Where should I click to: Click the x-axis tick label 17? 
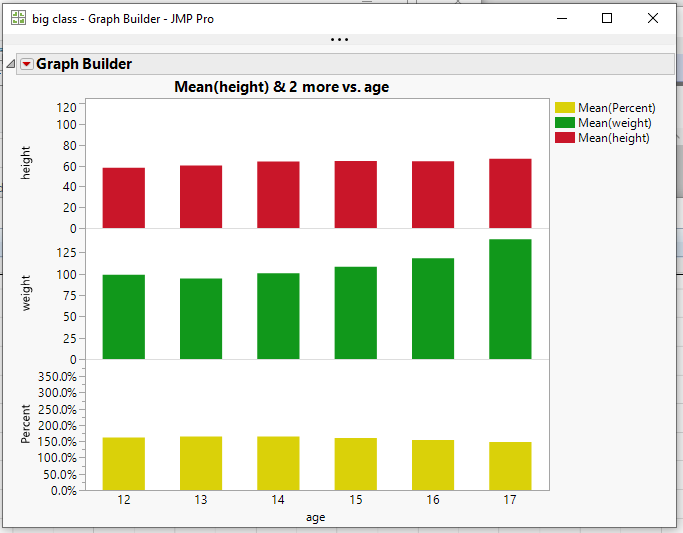point(510,500)
